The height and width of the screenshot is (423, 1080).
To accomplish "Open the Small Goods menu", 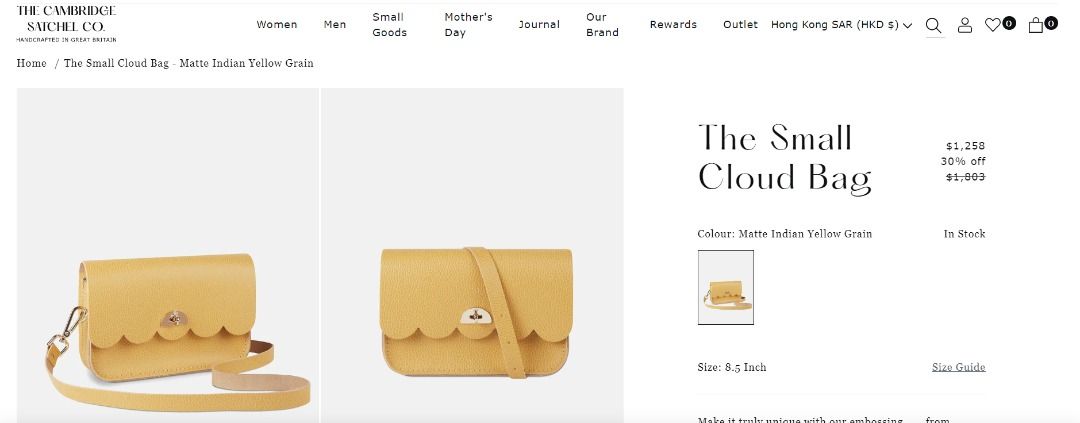I will click(390, 25).
